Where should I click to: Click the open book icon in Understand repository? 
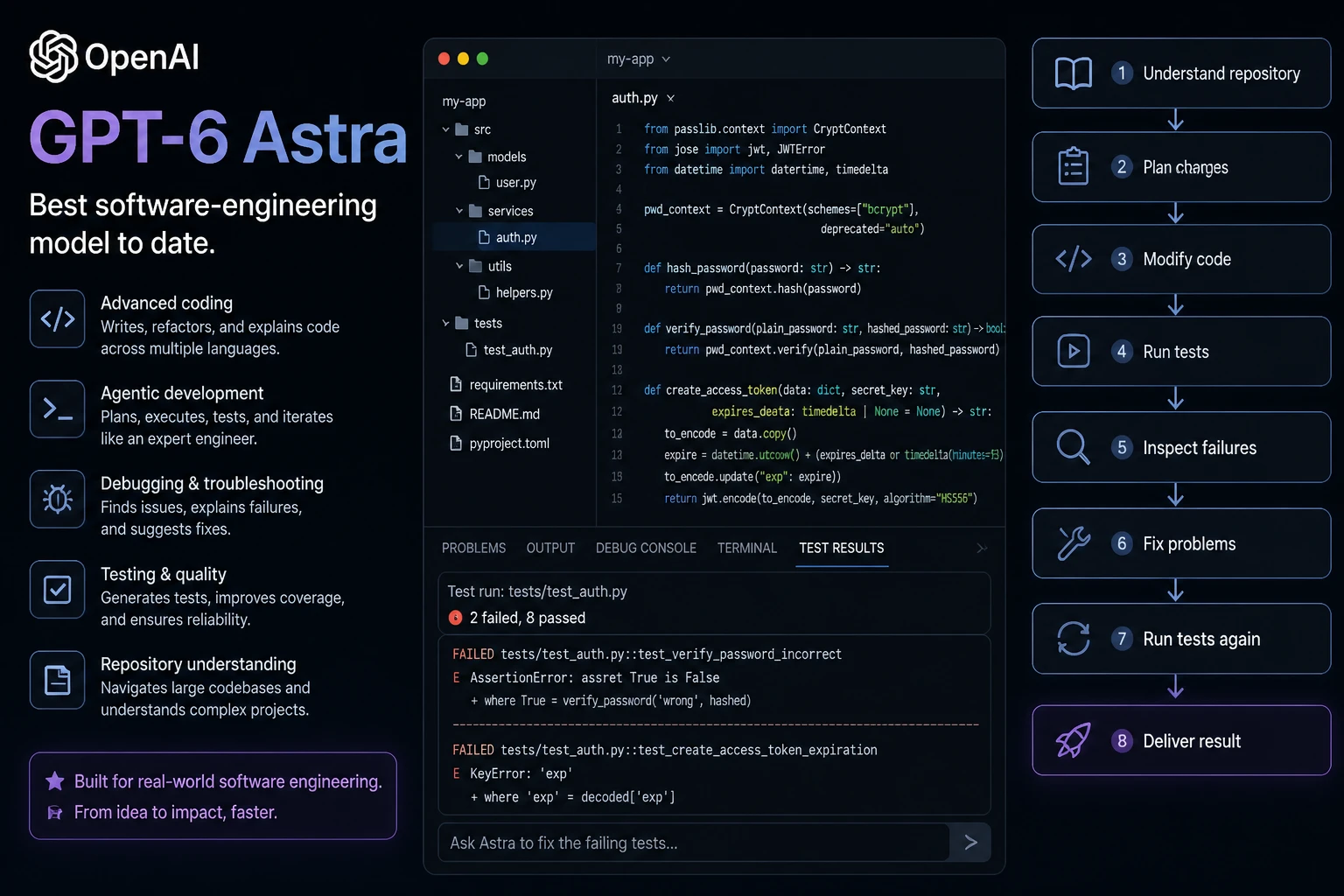click(x=1074, y=73)
